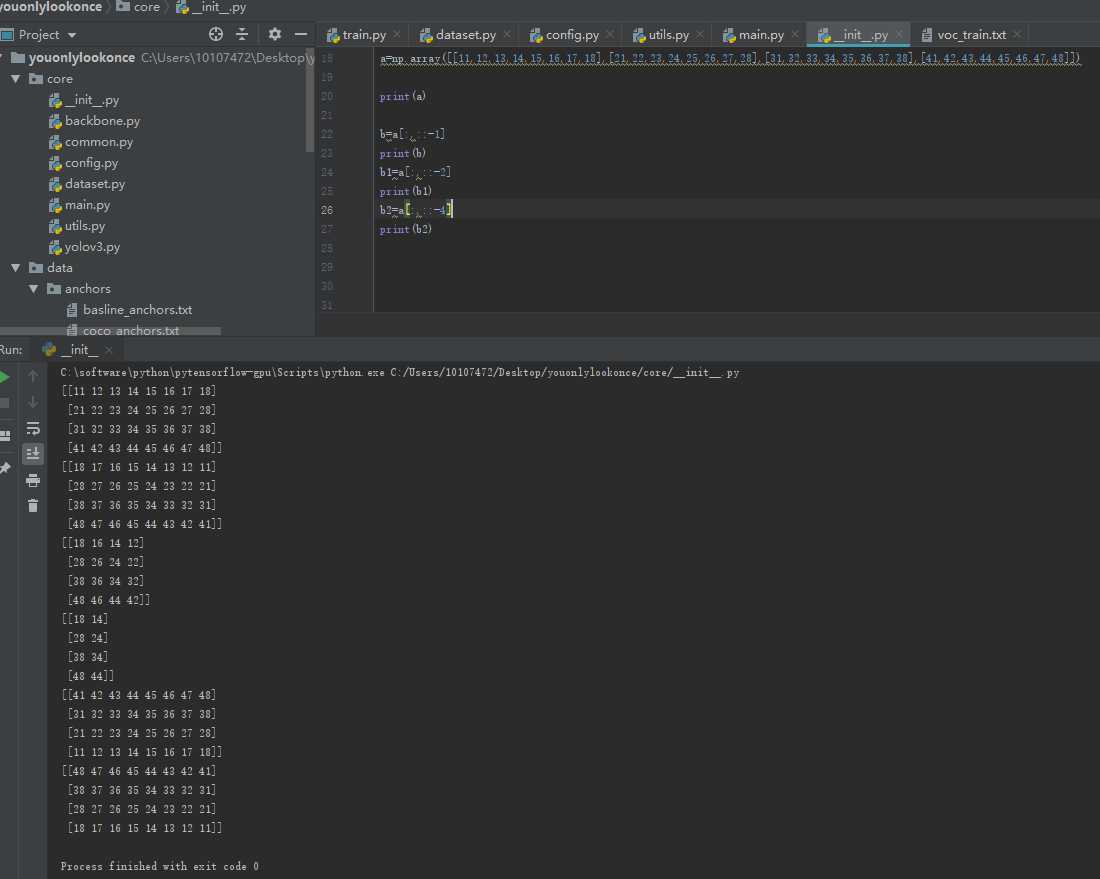1100x879 pixels.
Task: Click console row '[48 44]]'
Action: pyautogui.click(x=90, y=676)
